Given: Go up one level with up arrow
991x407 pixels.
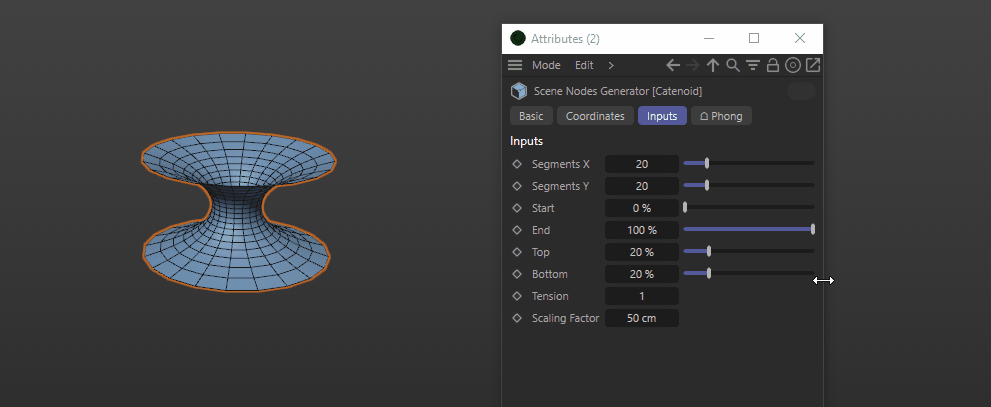Looking at the screenshot, I should click(713, 65).
